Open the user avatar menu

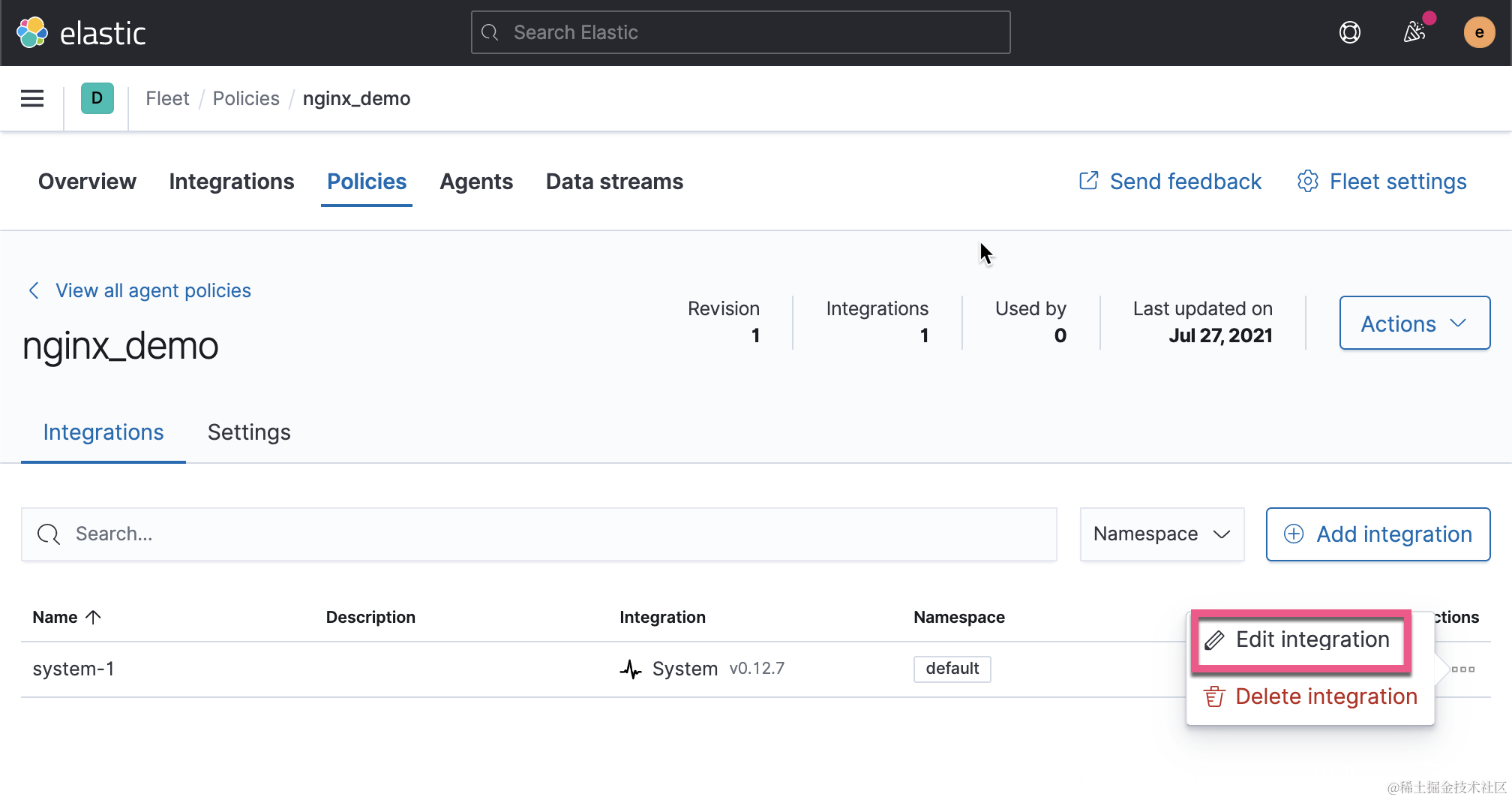1479,32
